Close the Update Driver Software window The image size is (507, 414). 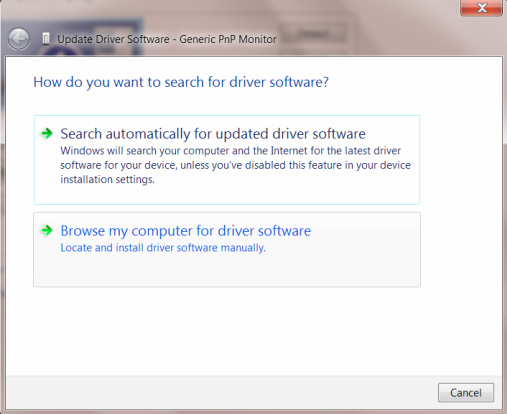pos(481,7)
